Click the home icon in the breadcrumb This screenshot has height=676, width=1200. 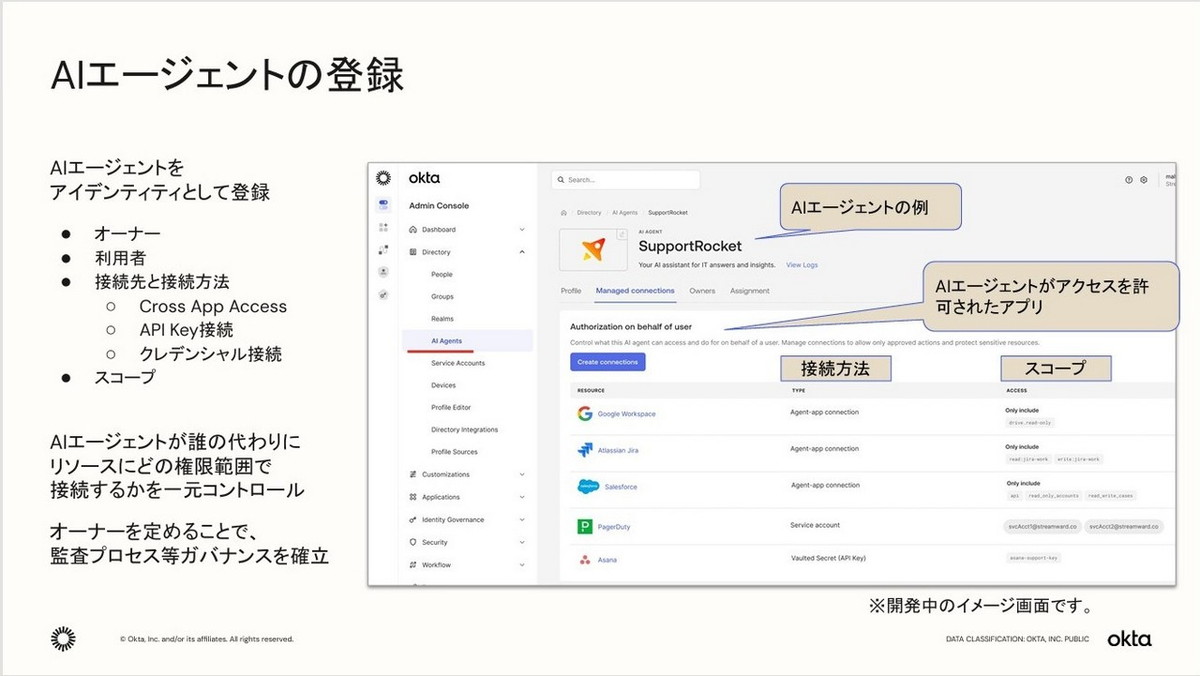(564, 212)
